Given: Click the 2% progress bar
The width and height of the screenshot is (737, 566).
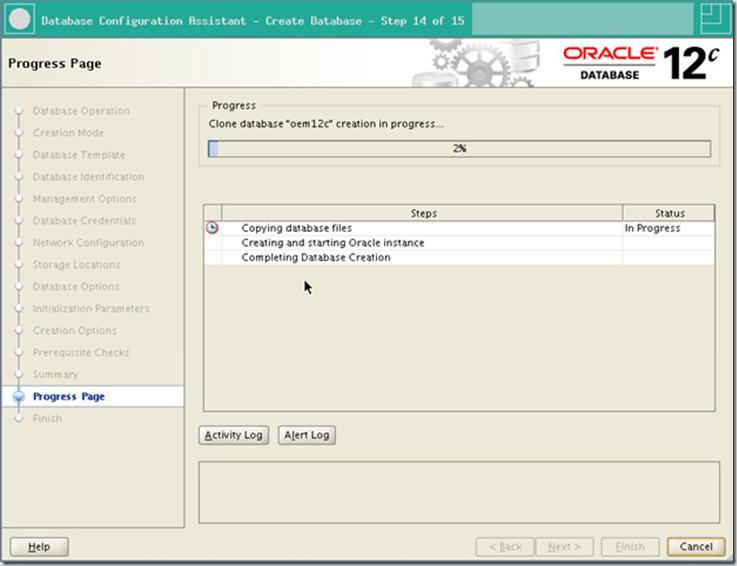Looking at the screenshot, I should point(459,149).
